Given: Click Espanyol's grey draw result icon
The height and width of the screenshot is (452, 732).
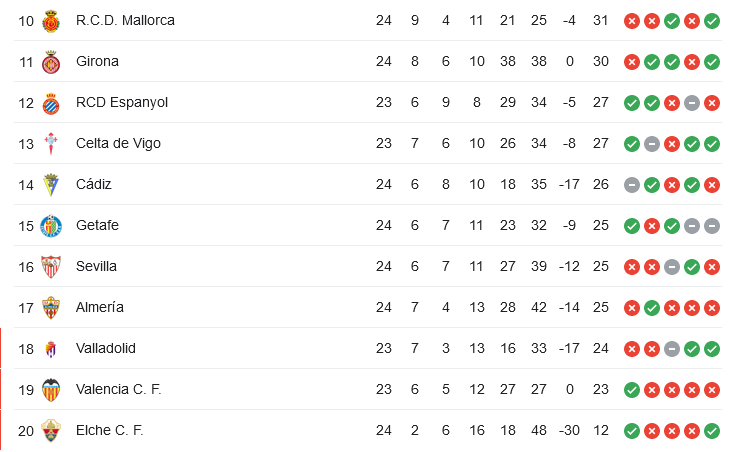Looking at the screenshot, I should point(692,103).
